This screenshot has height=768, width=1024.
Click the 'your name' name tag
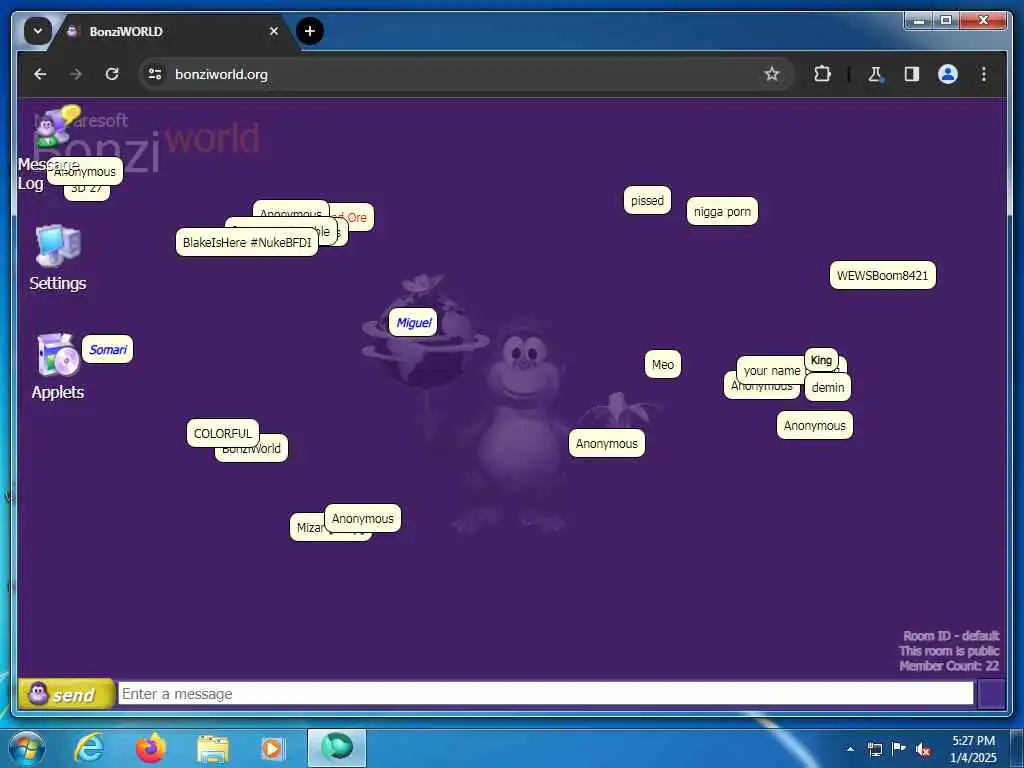pos(771,370)
